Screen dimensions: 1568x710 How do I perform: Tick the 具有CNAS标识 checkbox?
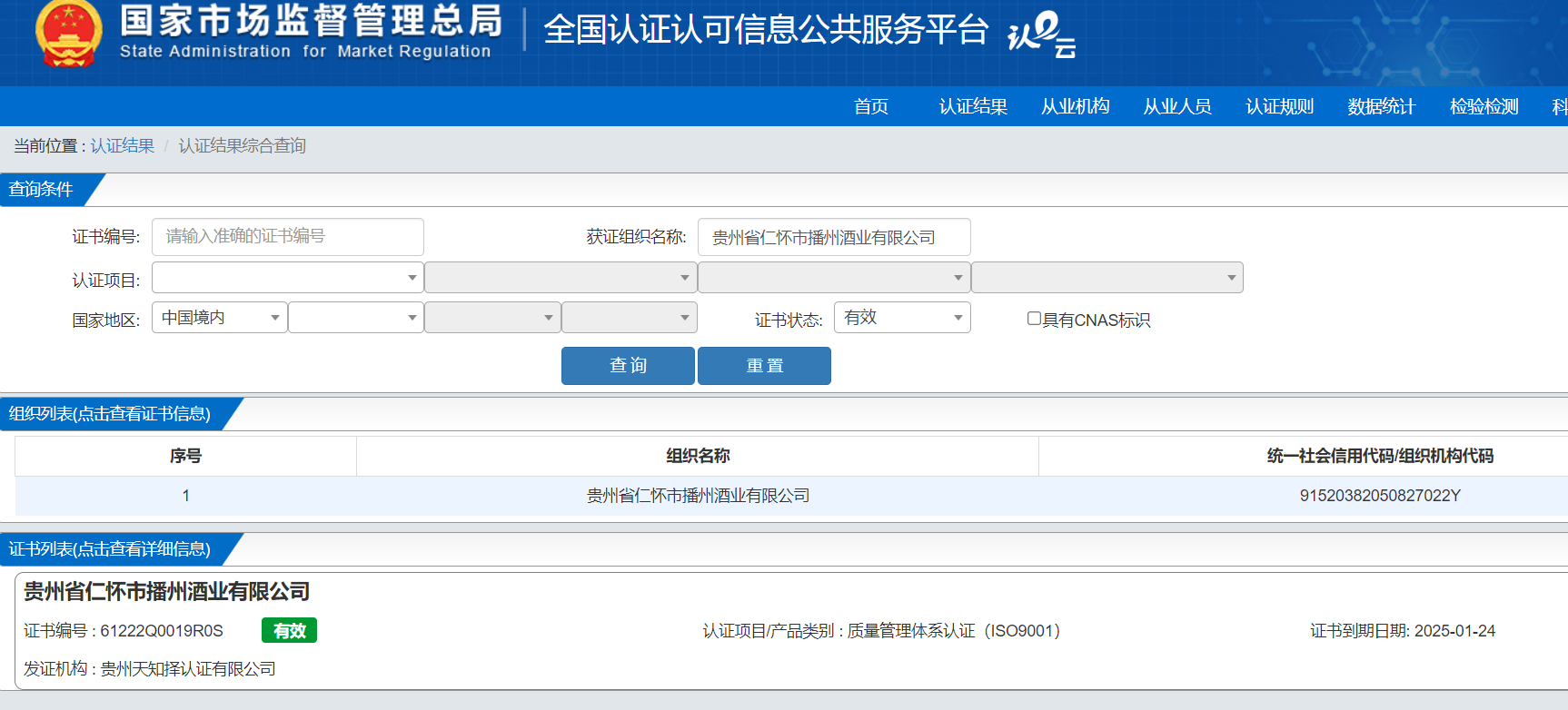1034,319
